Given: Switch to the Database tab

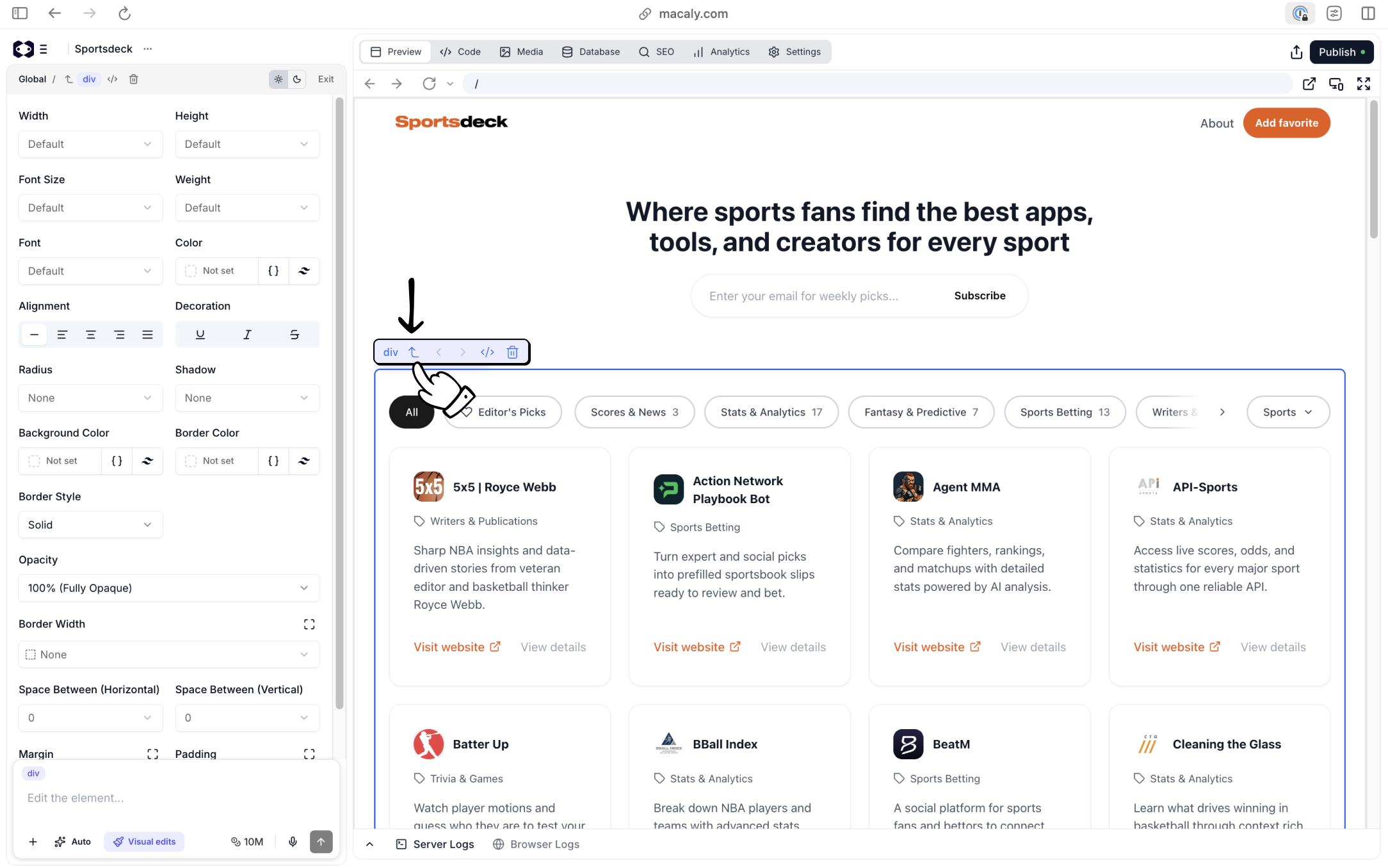Looking at the screenshot, I should click(x=591, y=52).
